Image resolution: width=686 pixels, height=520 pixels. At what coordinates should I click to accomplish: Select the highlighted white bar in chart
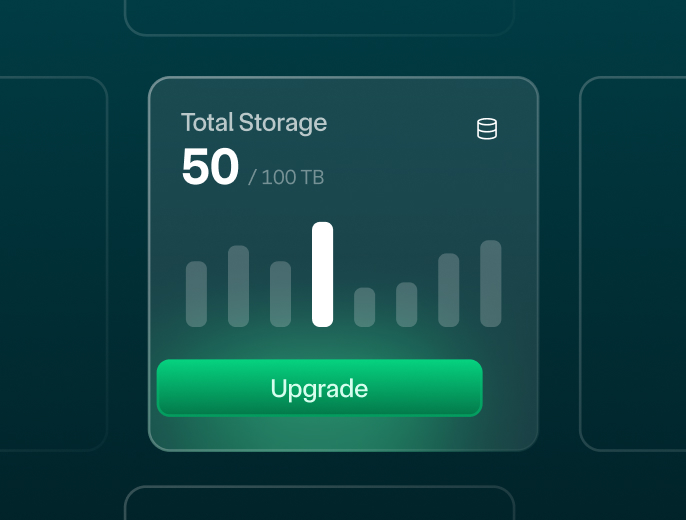tap(322, 274)
